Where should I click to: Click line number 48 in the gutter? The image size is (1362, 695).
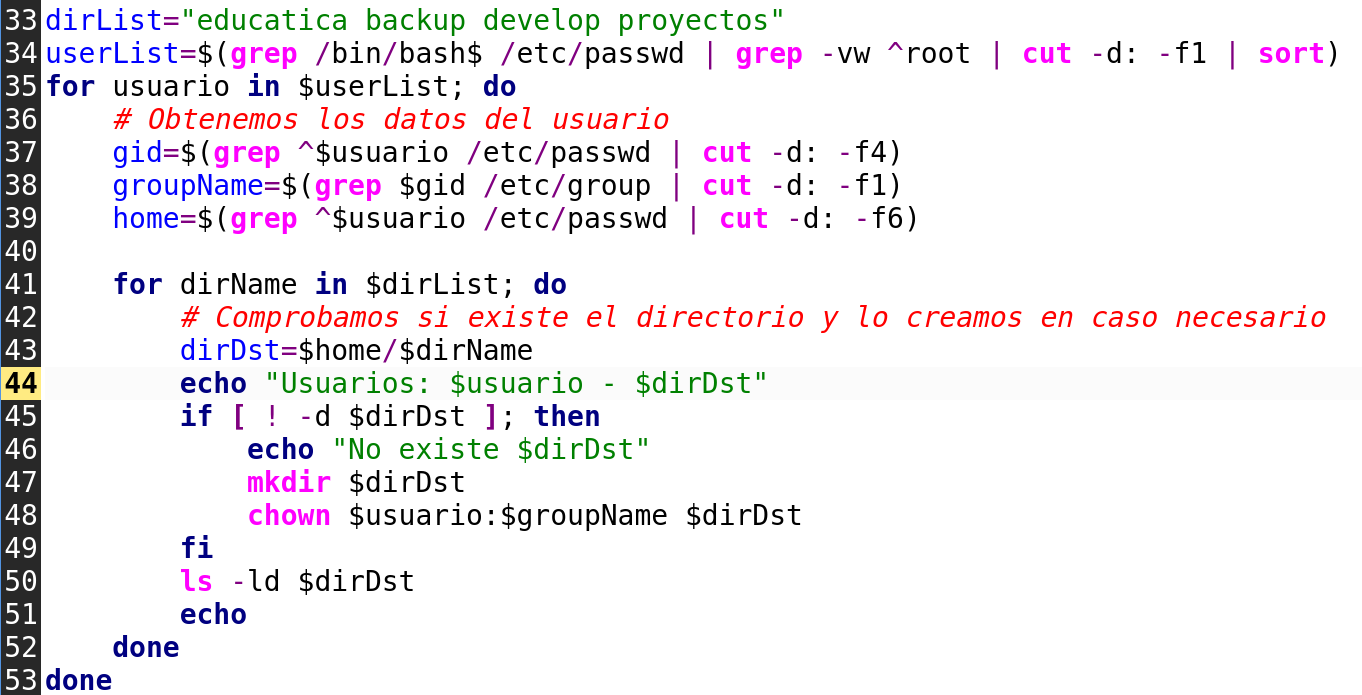click(20, 515)
